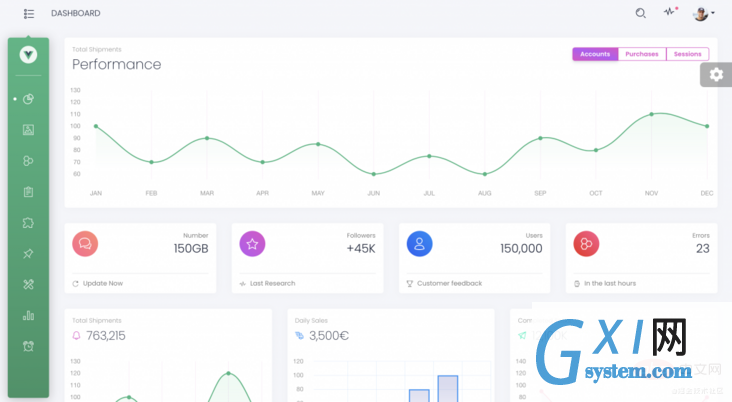Click the delivery icon beside 3,500€

coord(299,336)
